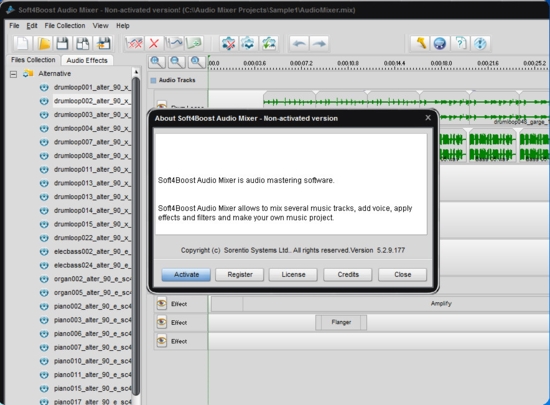Select organ005_alter_90_e_sc4 in the file list
Screen dimensions: 550x405
[92, 293]
